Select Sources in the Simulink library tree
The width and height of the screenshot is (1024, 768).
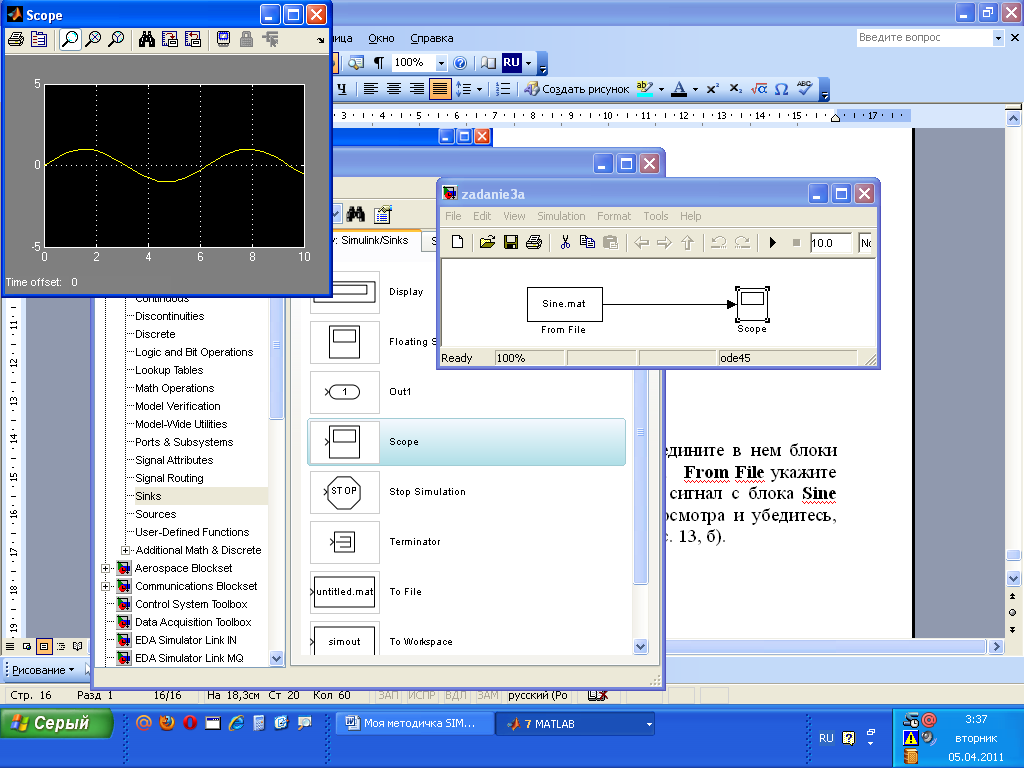coord(155,514)
